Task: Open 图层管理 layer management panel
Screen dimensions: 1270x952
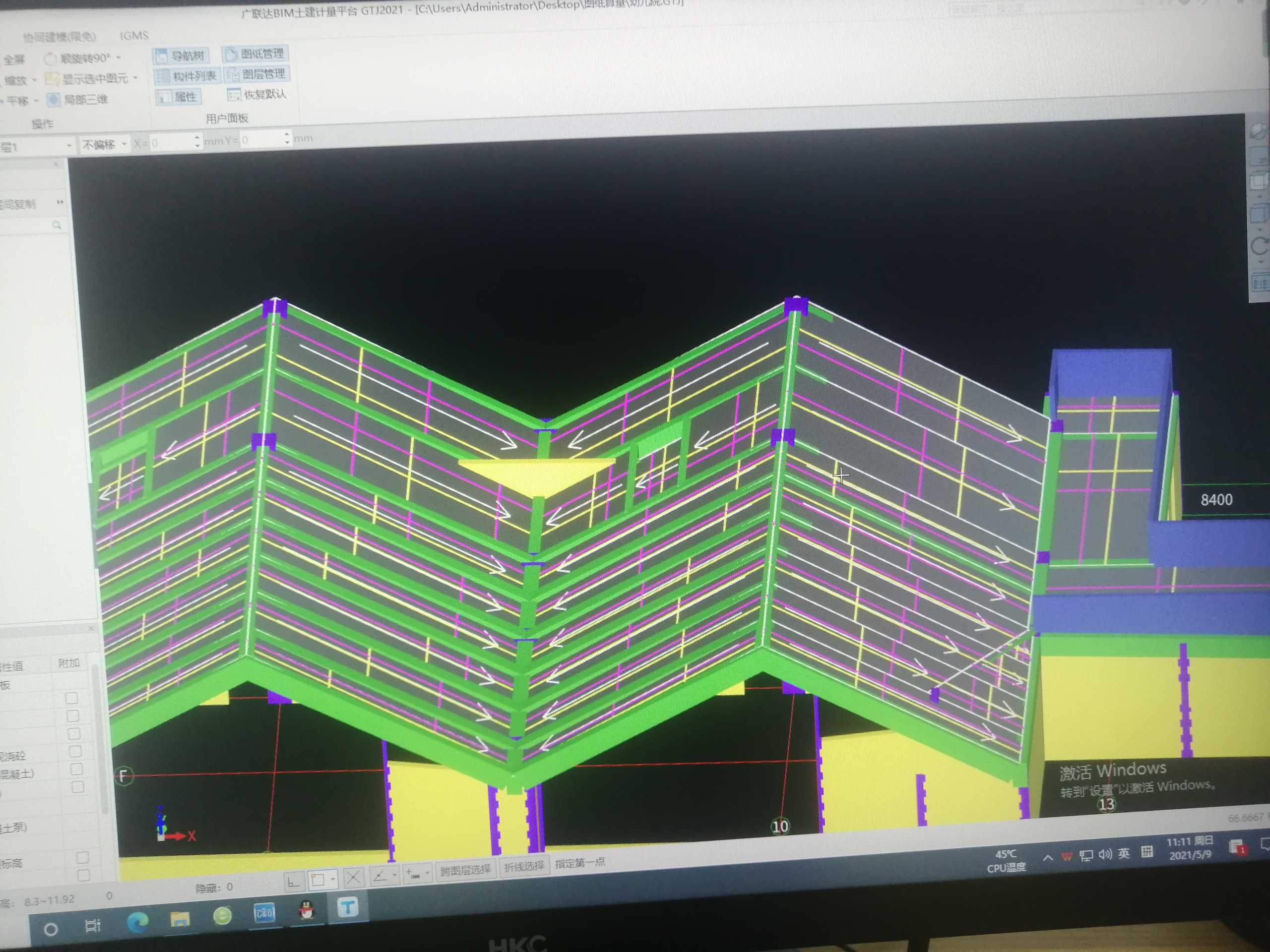Action: (256, 74)
